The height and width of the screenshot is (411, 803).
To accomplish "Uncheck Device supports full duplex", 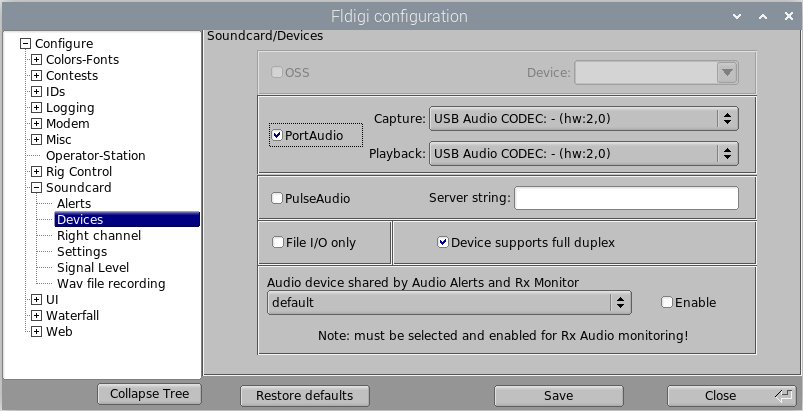I will tap(443, 242).
